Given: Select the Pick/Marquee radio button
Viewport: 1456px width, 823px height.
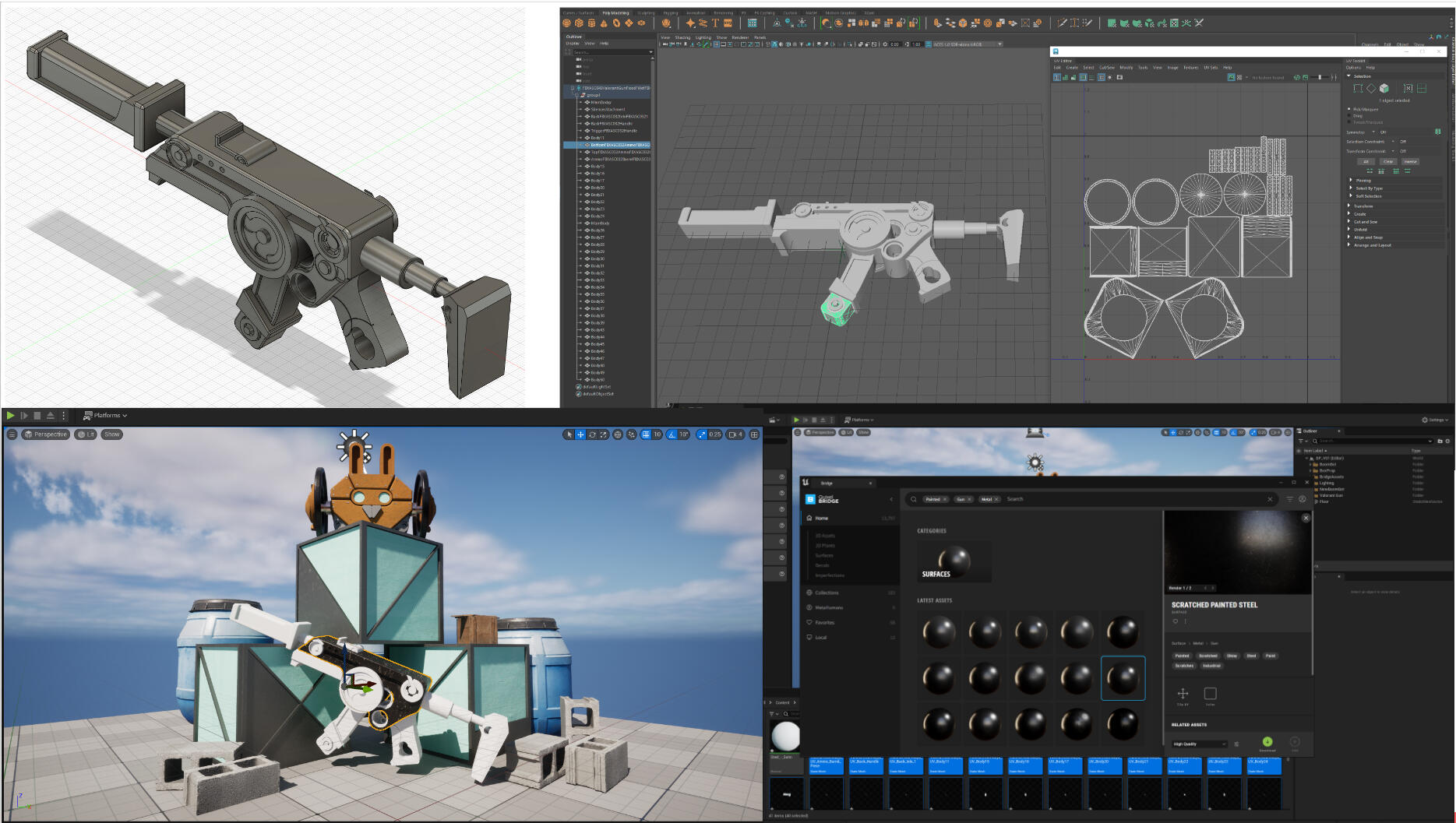Looking at the screenshot, I should click(x=1349, y=110).
